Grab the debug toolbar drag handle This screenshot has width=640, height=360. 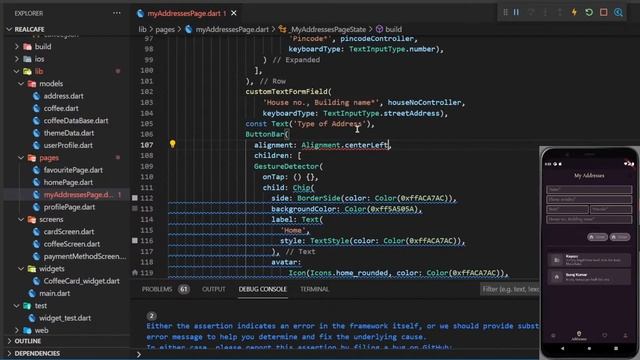(505, 13)
